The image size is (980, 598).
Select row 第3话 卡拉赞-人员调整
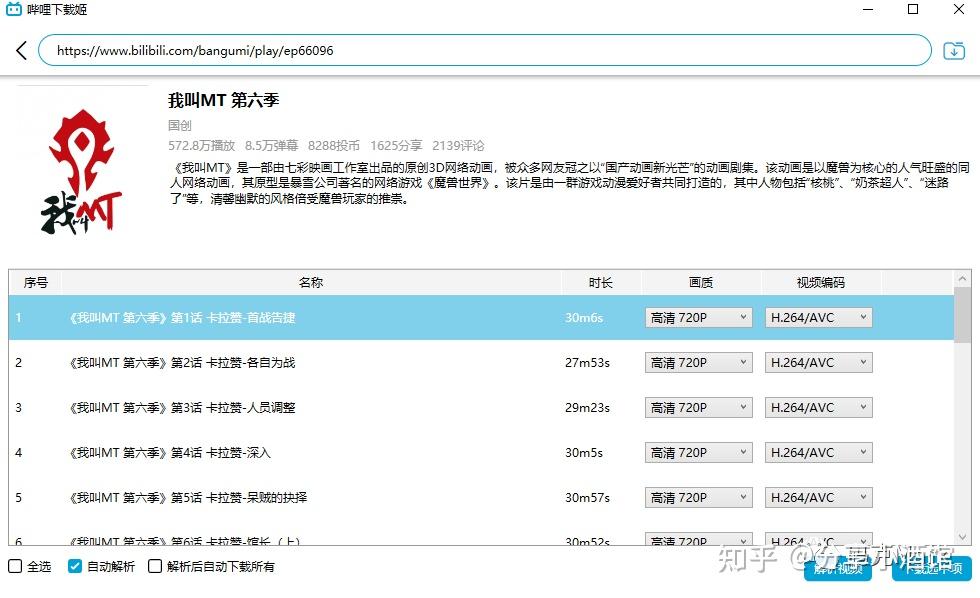[x=481, y=407]
